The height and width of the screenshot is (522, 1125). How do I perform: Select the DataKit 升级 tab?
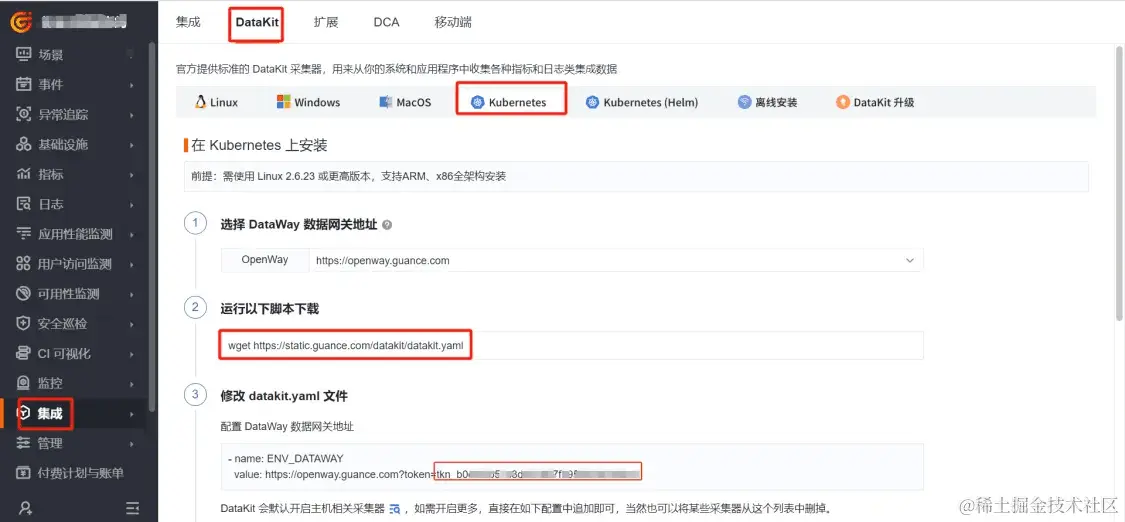point(875,102)
